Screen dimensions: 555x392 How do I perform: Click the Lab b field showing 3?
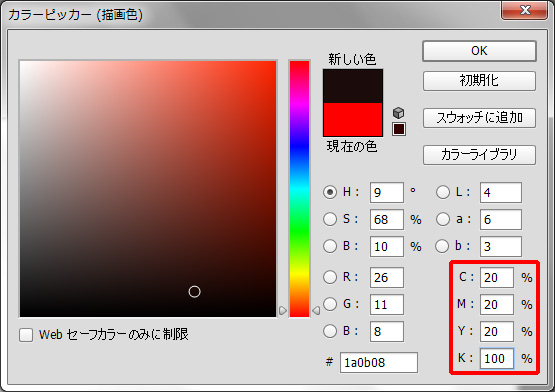point(500,246)
